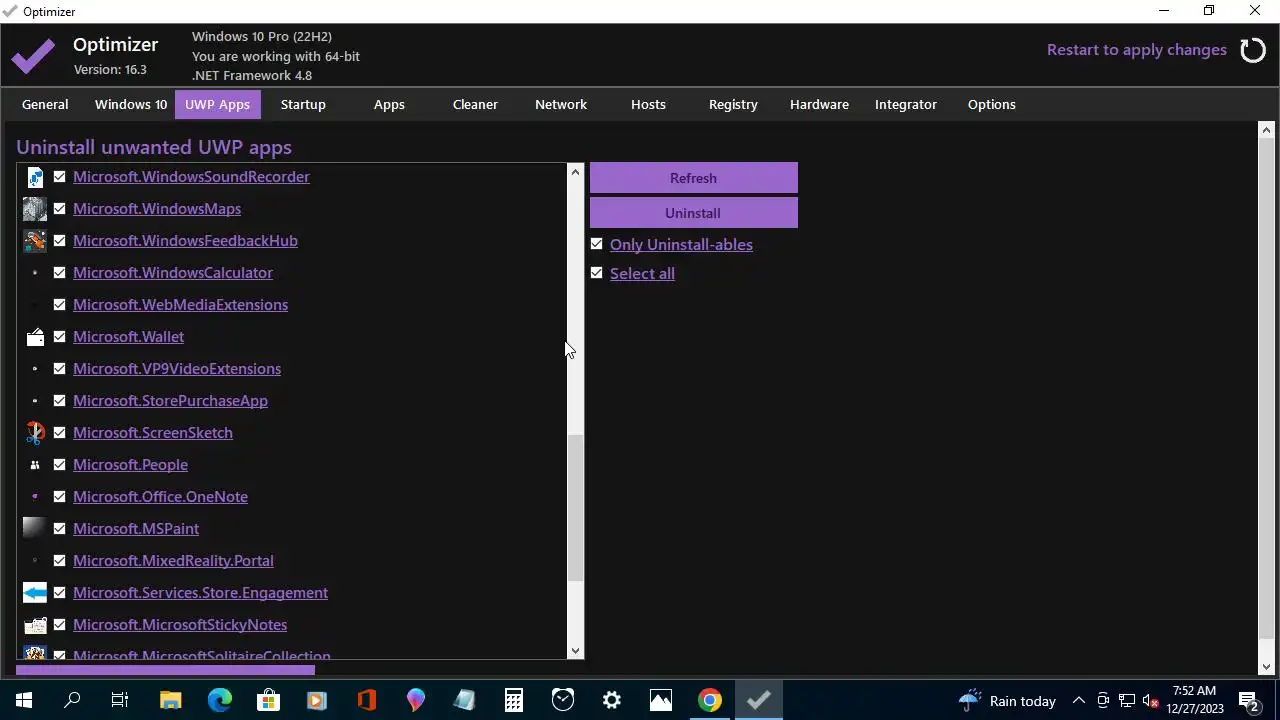Click Restart to apply changes text

1137,50
